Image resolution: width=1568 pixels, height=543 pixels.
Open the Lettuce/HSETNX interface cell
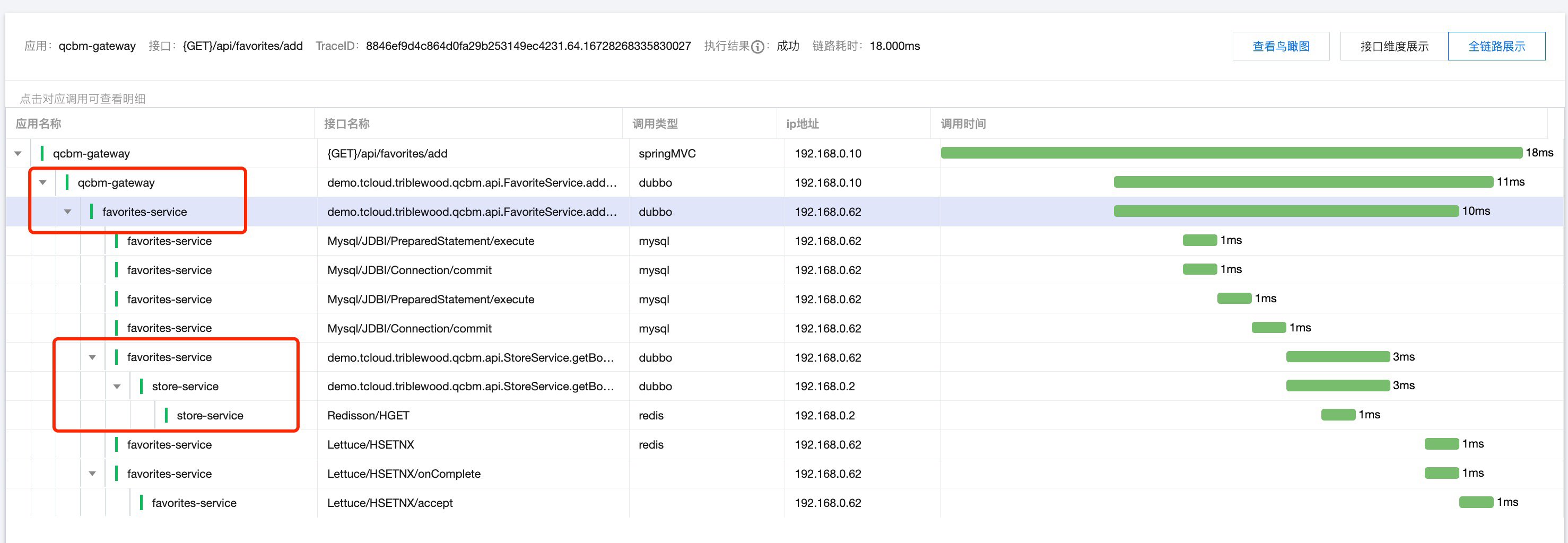coord(370,445)
